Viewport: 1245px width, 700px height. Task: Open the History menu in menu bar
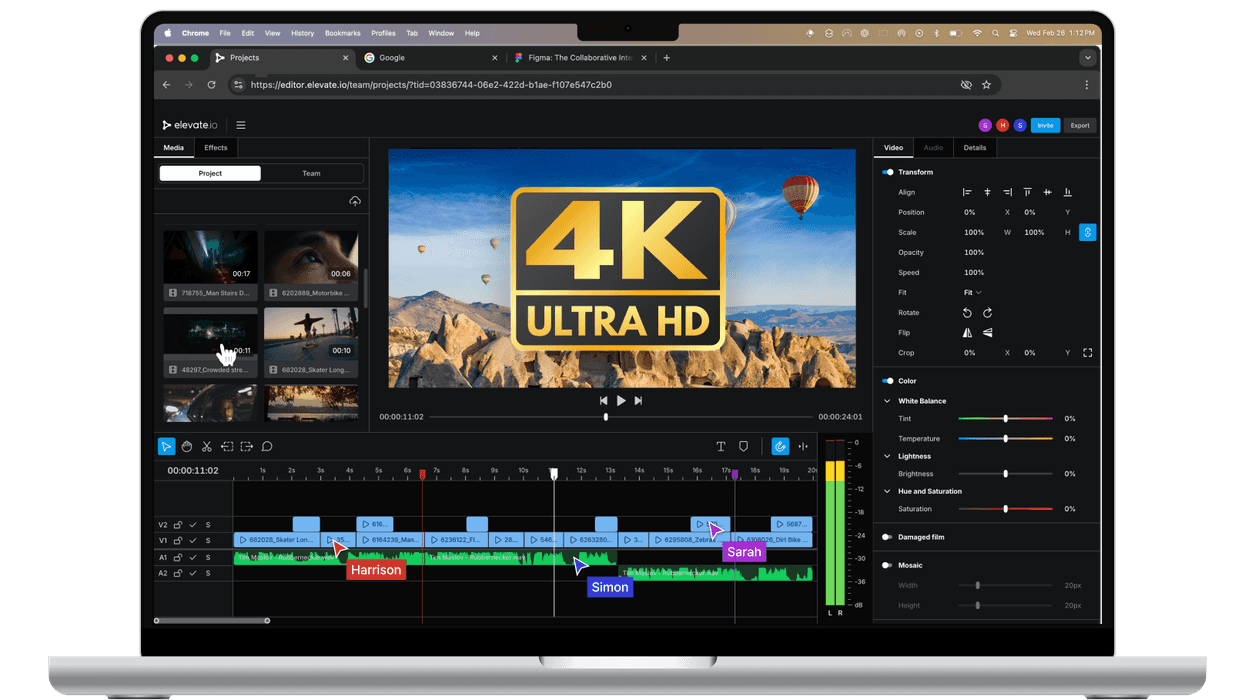click(302, 33)
